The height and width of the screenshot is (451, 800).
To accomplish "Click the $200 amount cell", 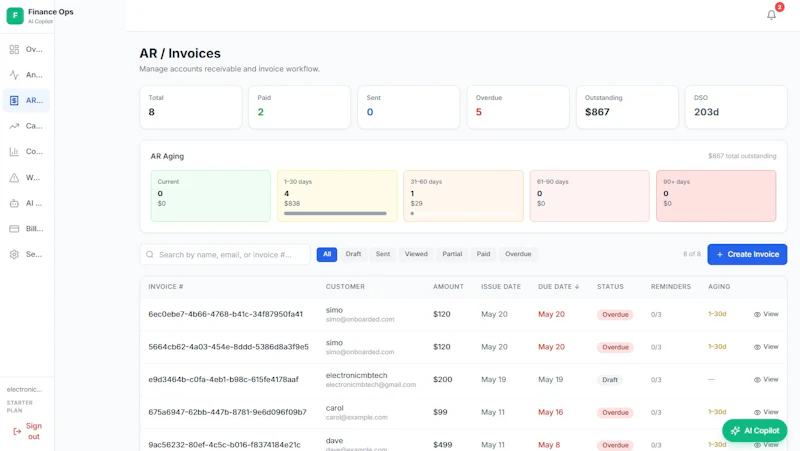I will click(x=443, y=380).
